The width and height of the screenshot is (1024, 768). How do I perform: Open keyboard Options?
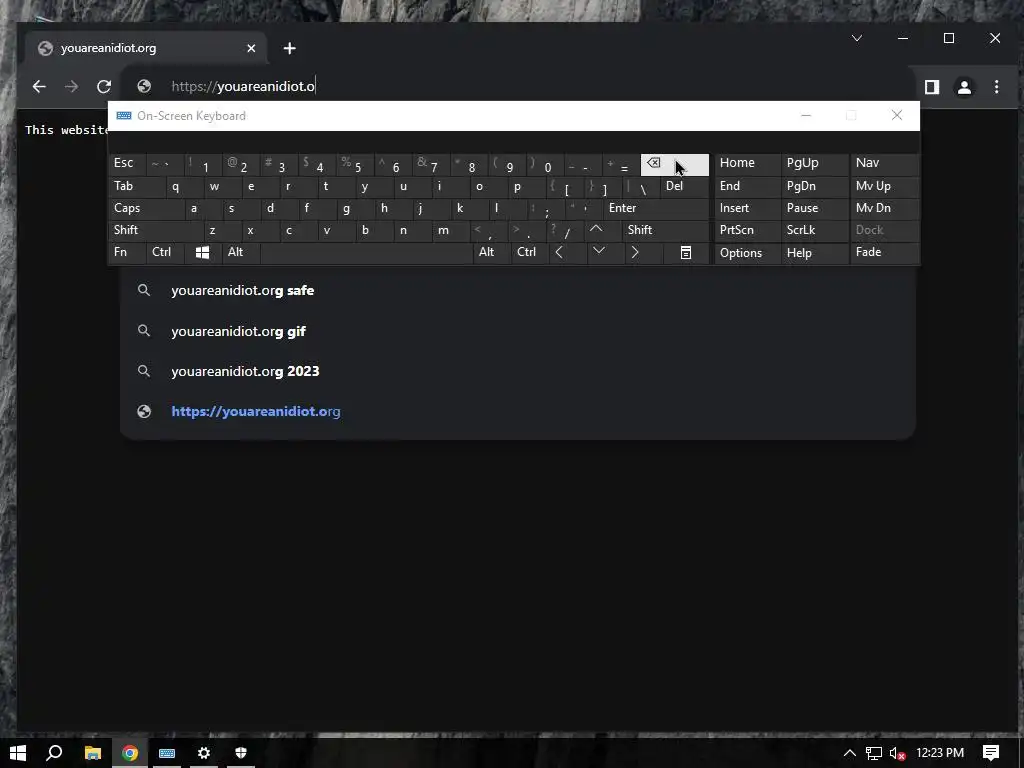click(x=746, y=253)
